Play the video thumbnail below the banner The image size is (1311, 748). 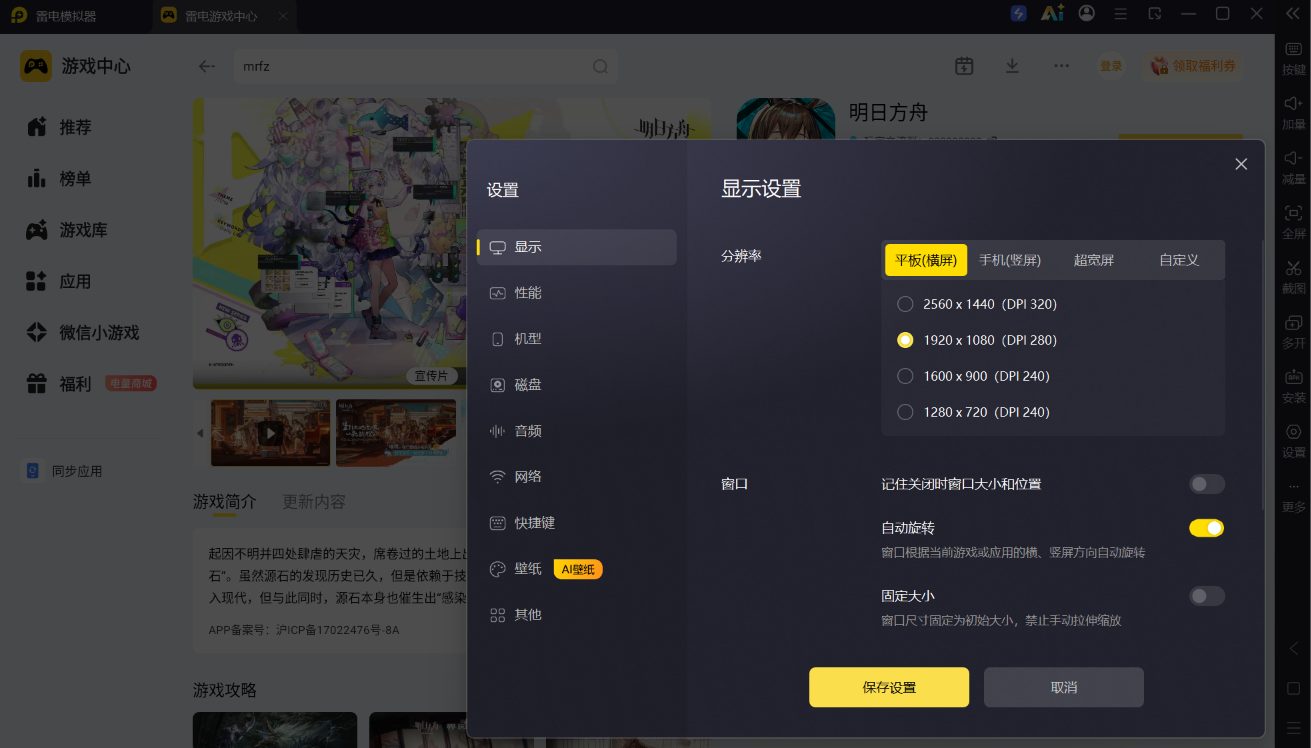[271, 433]
